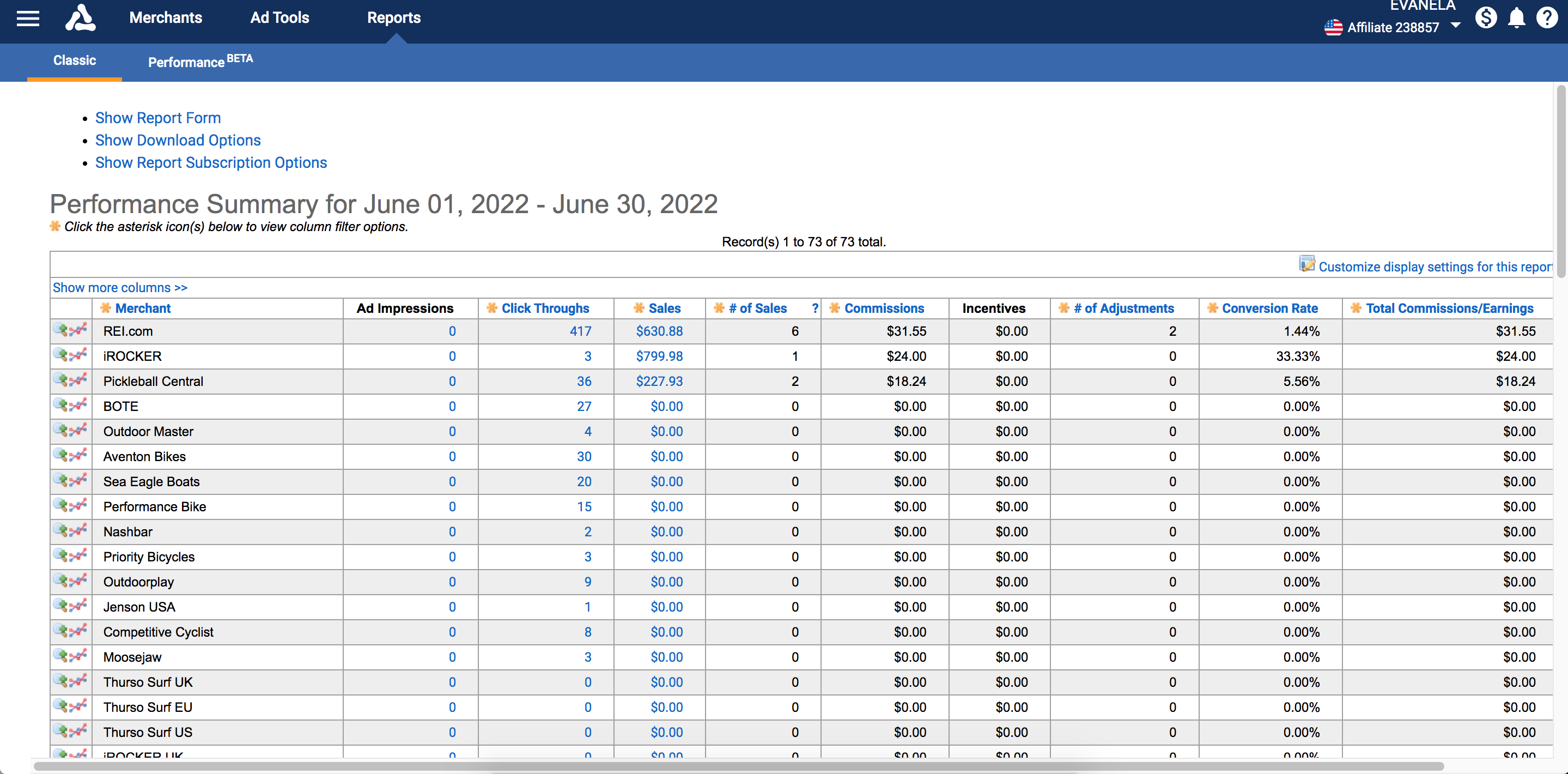Open the Merchants menu
The width and height of the screenshot is (1568, 774).
click(166, 17)
